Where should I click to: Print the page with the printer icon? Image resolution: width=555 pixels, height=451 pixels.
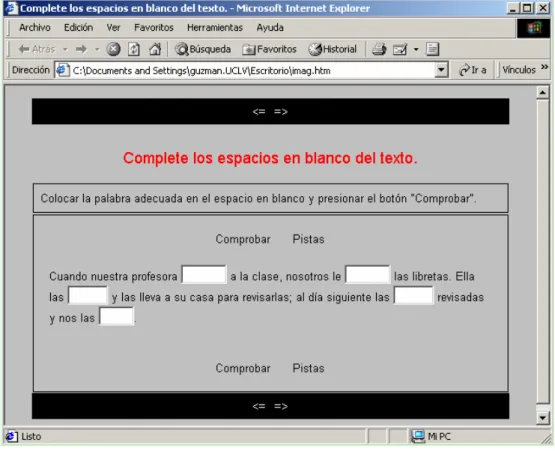[x=379, y=49]
